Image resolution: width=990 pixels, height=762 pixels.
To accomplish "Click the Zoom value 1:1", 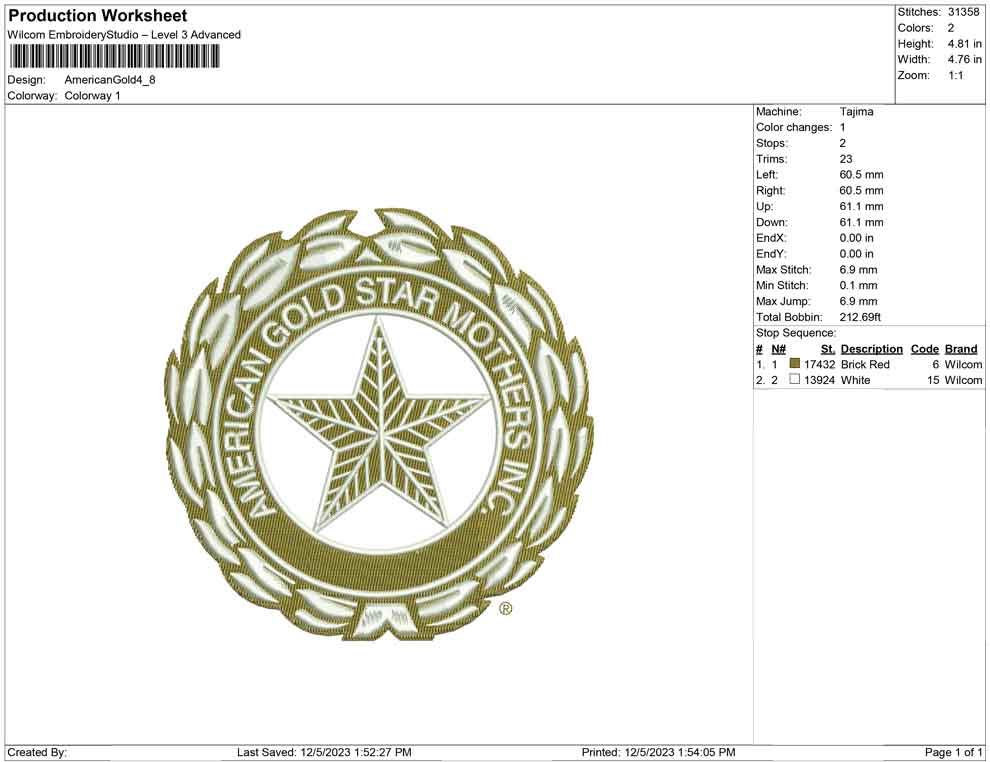I will coord(955,75).
